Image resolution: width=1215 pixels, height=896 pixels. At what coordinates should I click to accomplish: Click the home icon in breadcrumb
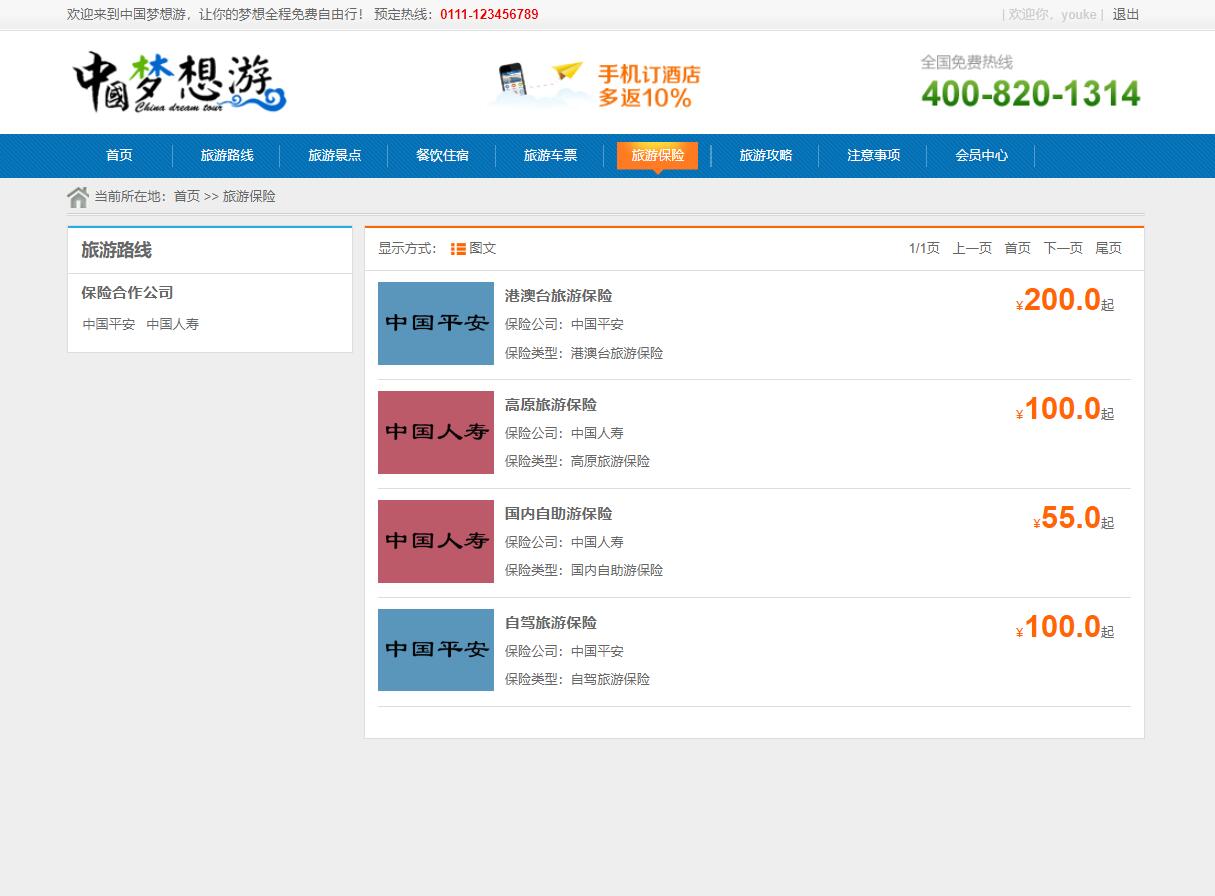point(78,197)
